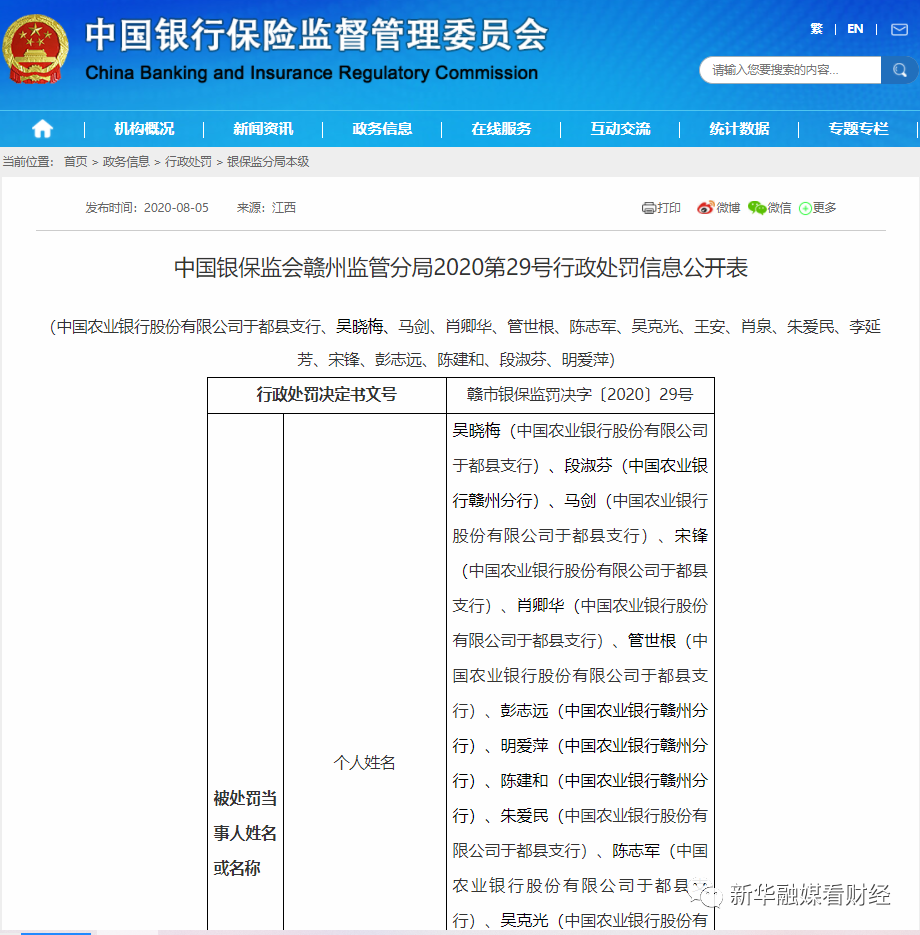Click the 微信 share label
The width and height of the screenshot is (920, 935).
tap(779, 208)
